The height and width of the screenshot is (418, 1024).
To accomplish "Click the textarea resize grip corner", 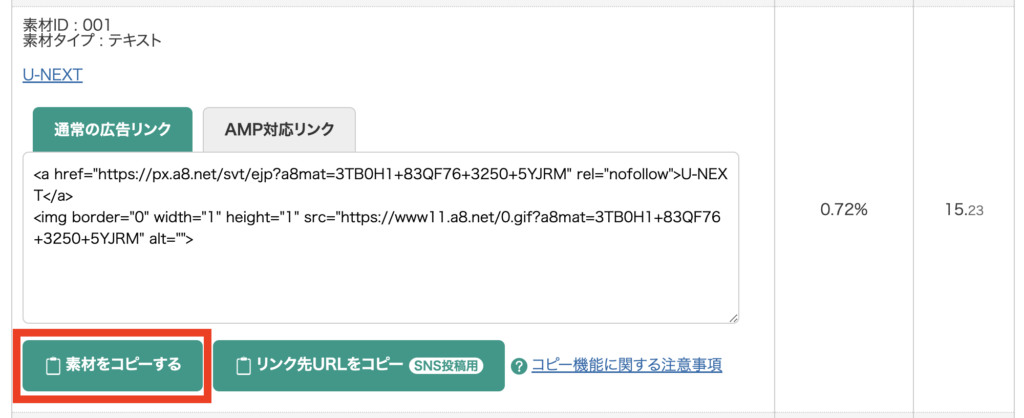I will coord(733,318).
